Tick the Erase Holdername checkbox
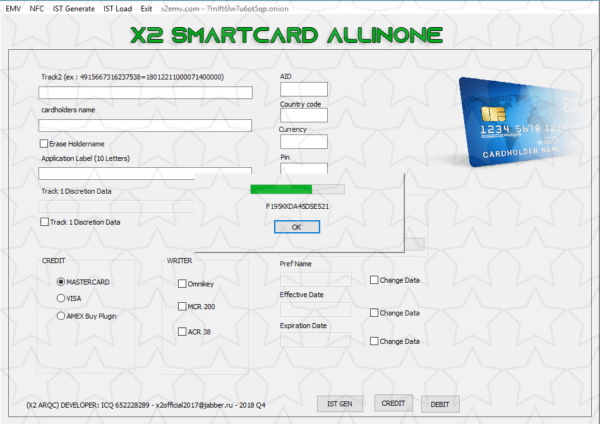Image resolution: width=600 pixels, height=424 pixels. 44,144
